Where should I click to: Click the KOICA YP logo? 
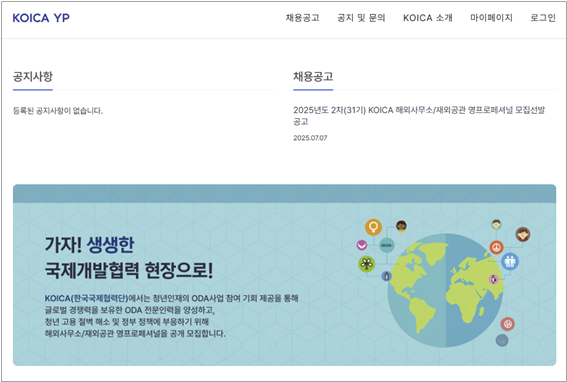[x=41, y=18]
